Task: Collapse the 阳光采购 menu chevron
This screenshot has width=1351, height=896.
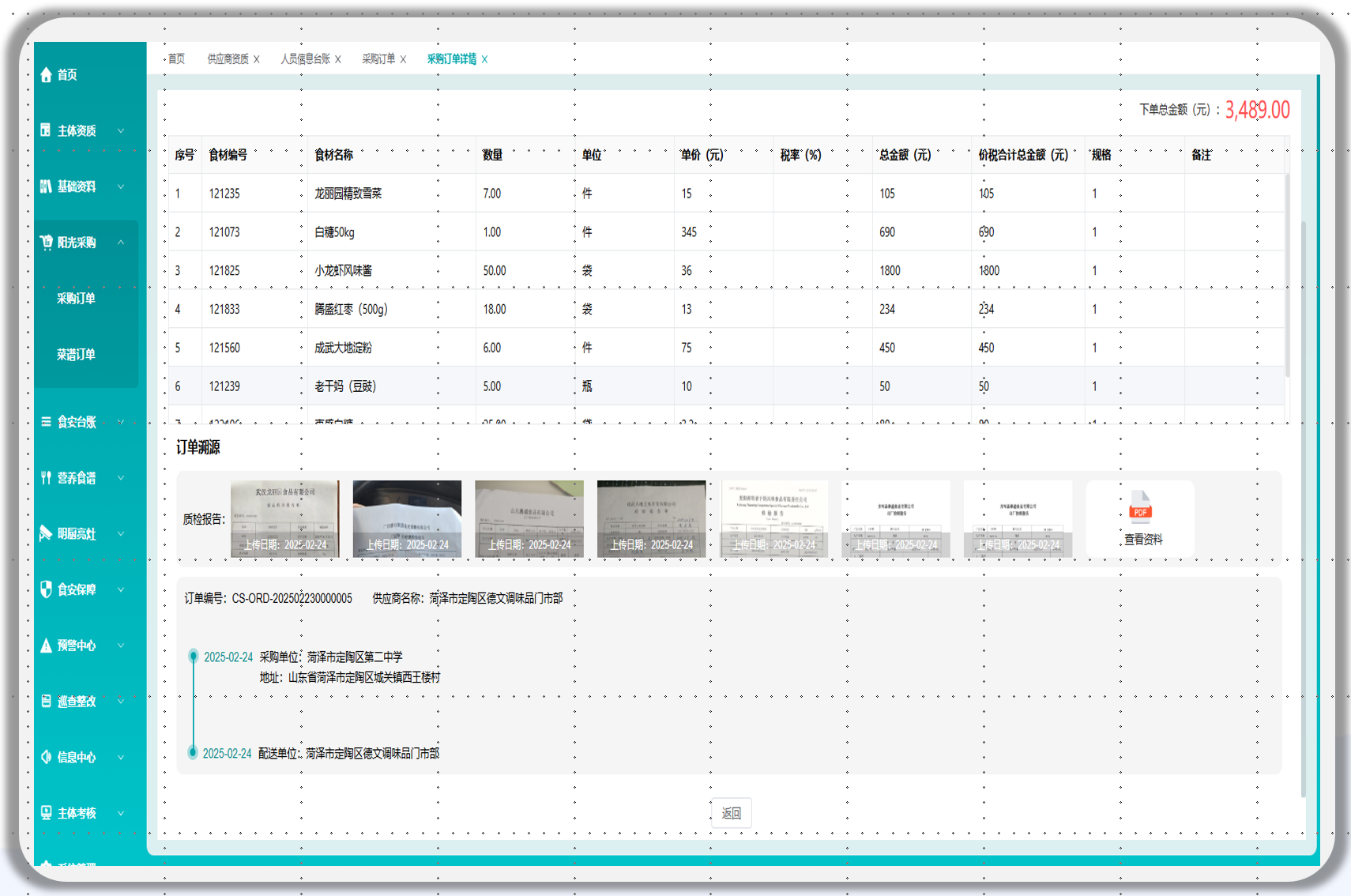Action: tap(121, 243)
